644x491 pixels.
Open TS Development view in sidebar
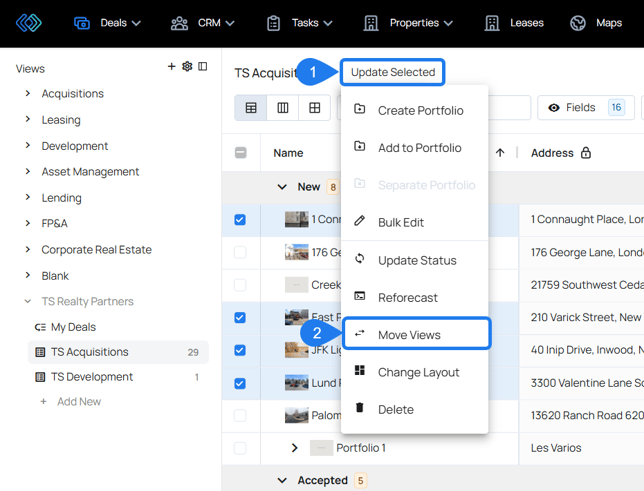[x=92, y=377]
